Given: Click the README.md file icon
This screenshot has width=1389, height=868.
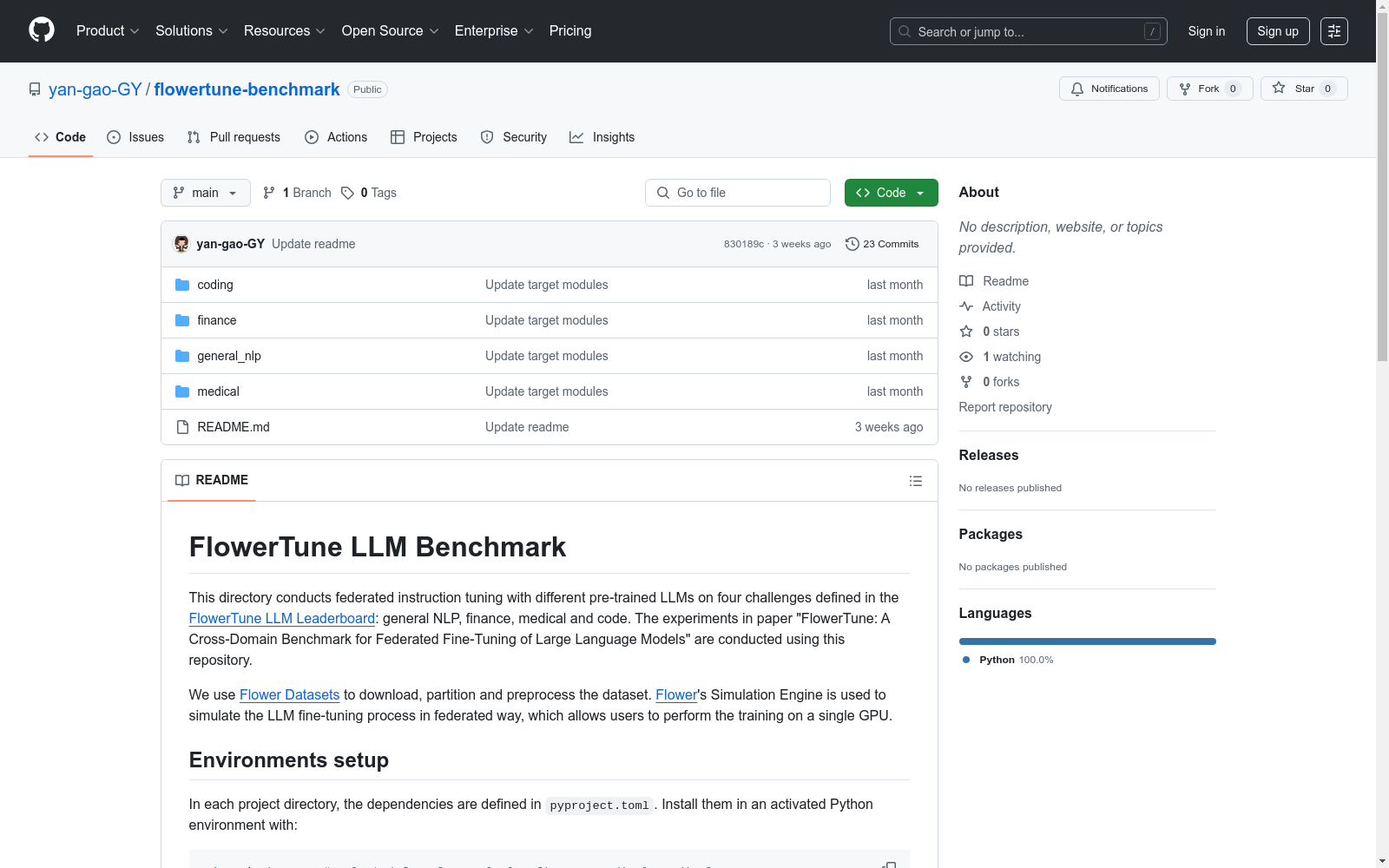Looking at the screenshot, I should (182, 427).
